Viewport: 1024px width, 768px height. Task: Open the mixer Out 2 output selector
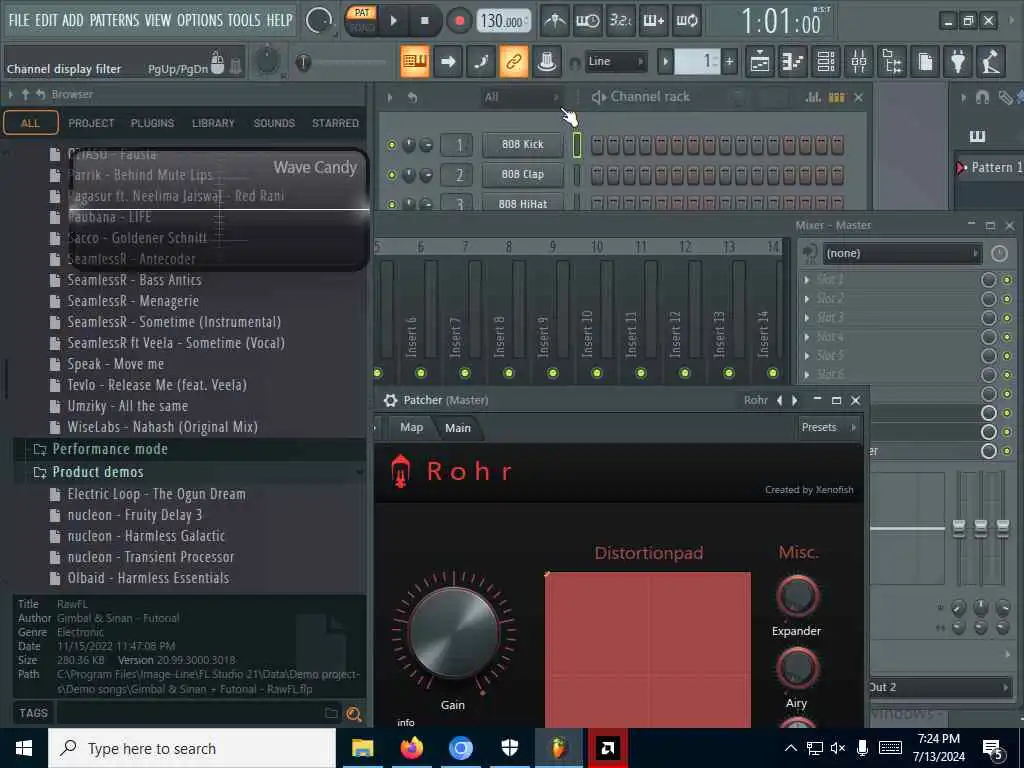tap(939, 687)
